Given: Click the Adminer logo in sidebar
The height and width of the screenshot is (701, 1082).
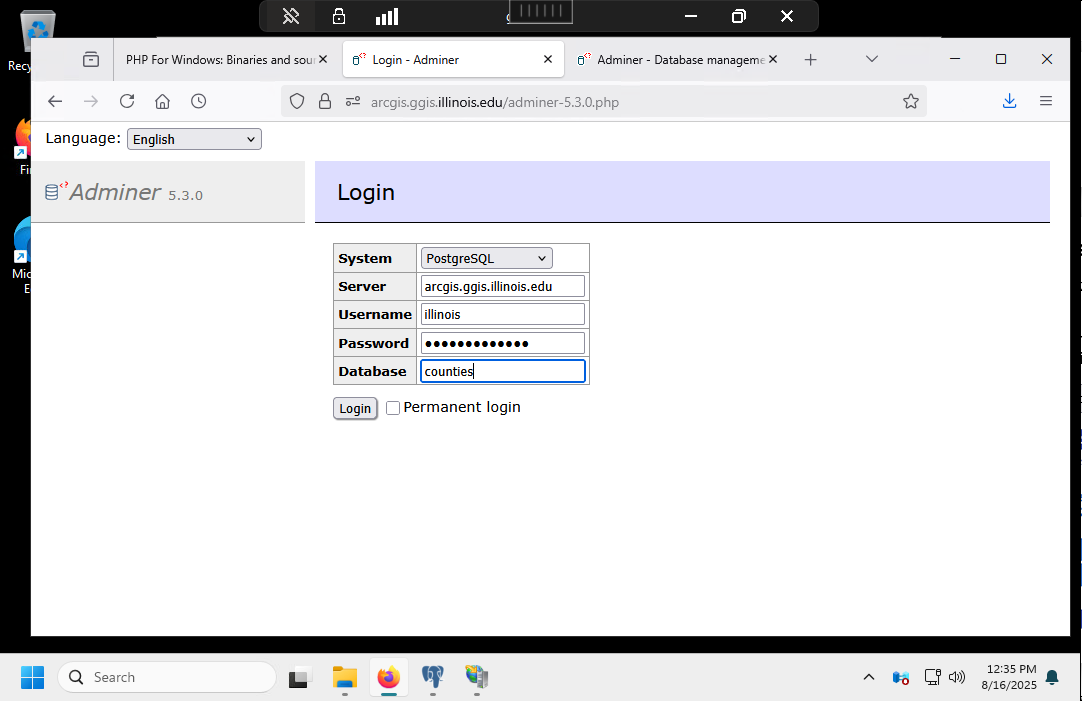Looking at the screenshot, I should point(115,192).
